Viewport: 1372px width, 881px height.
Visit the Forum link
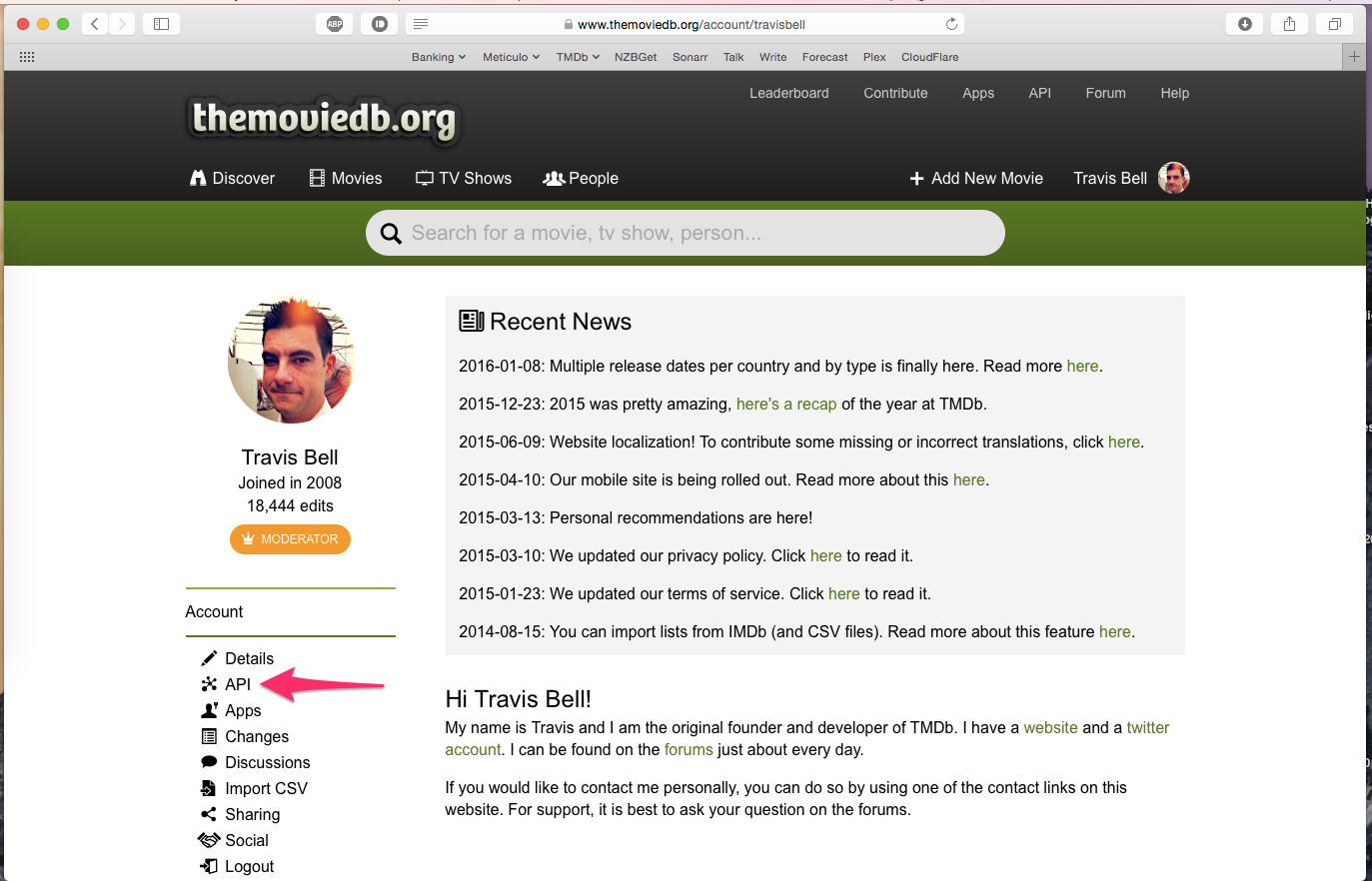point(1106,93)
